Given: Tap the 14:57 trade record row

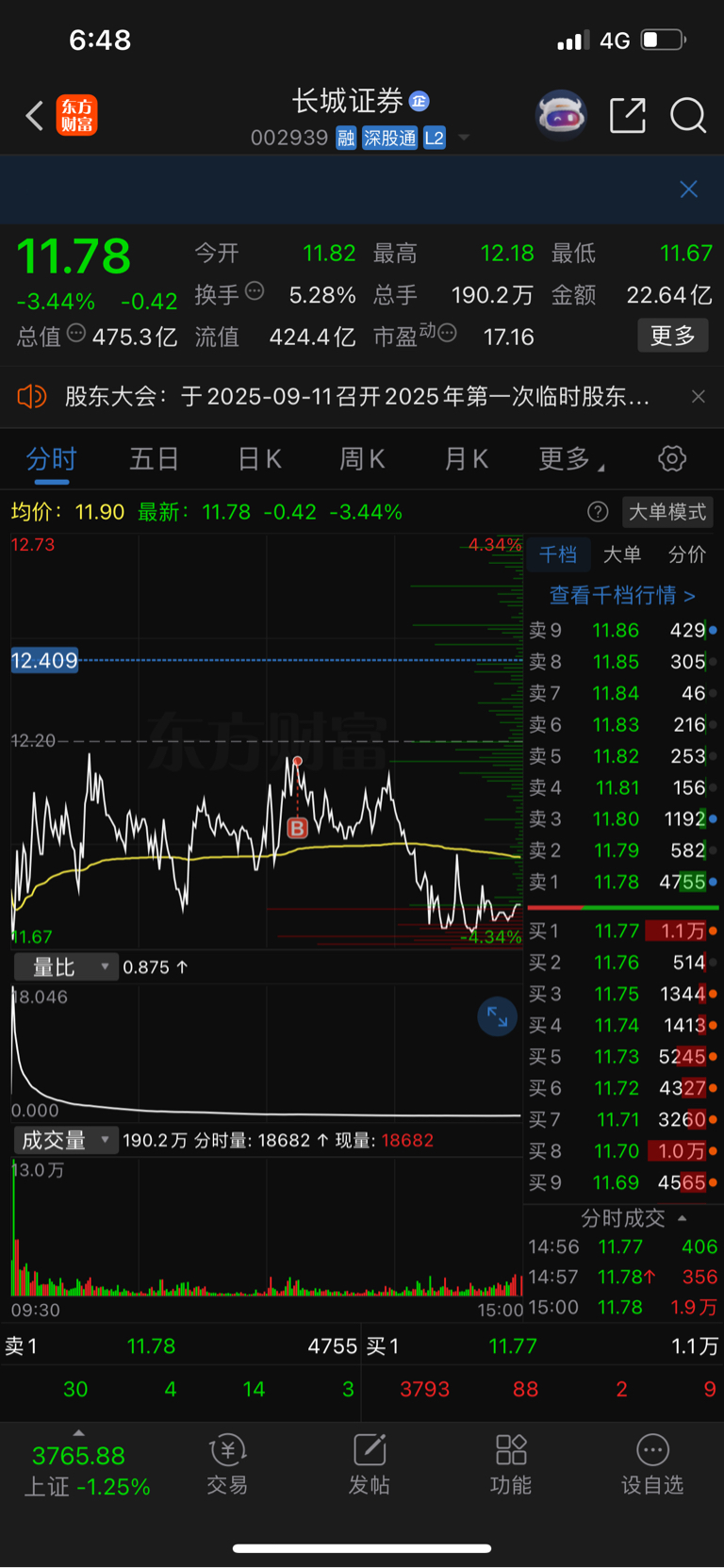Looking at the screenshot, I should (622, 1277).
